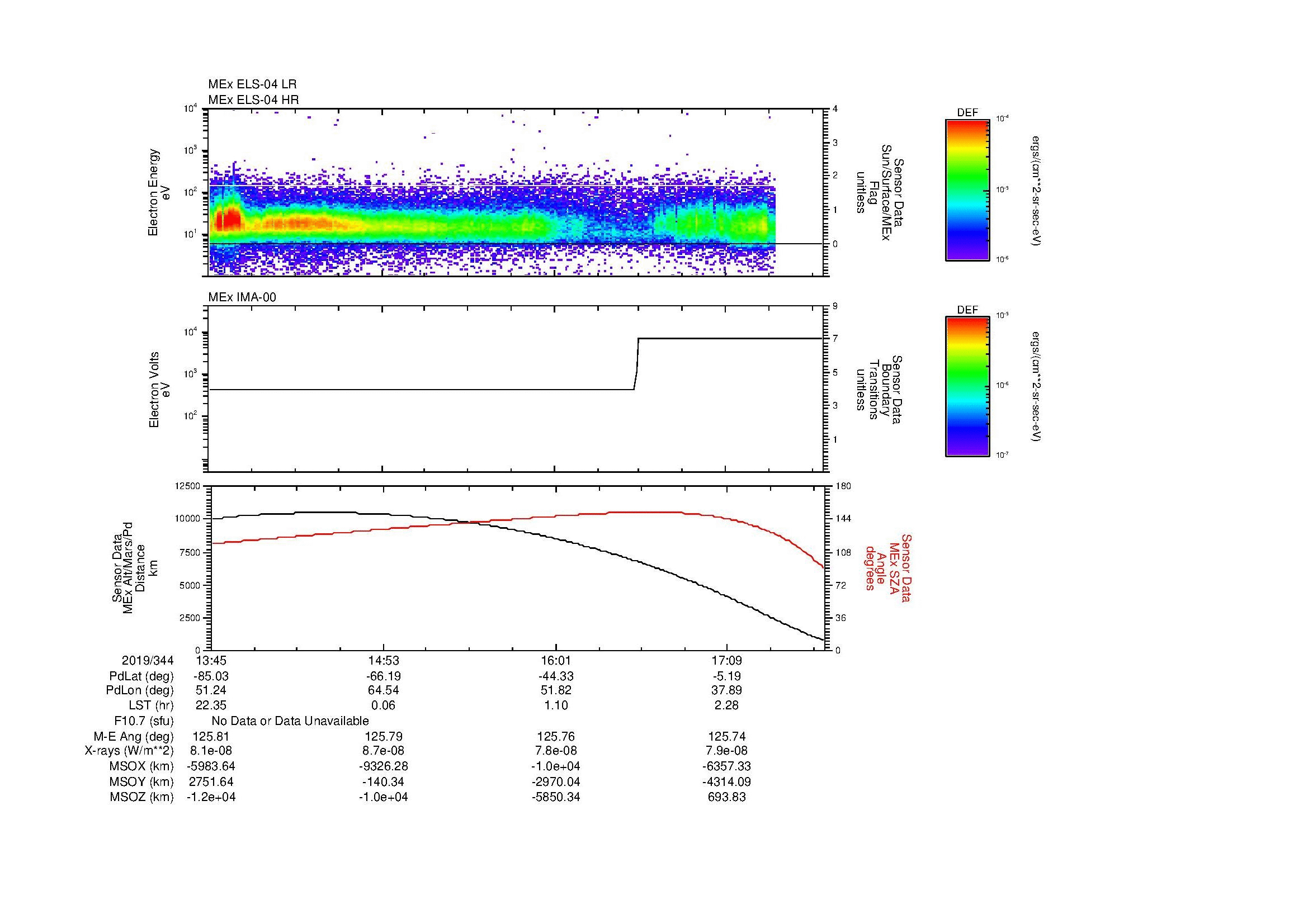
Task: Click the '12500' altitude axis tick label
Action: click(x=187, y=486)
